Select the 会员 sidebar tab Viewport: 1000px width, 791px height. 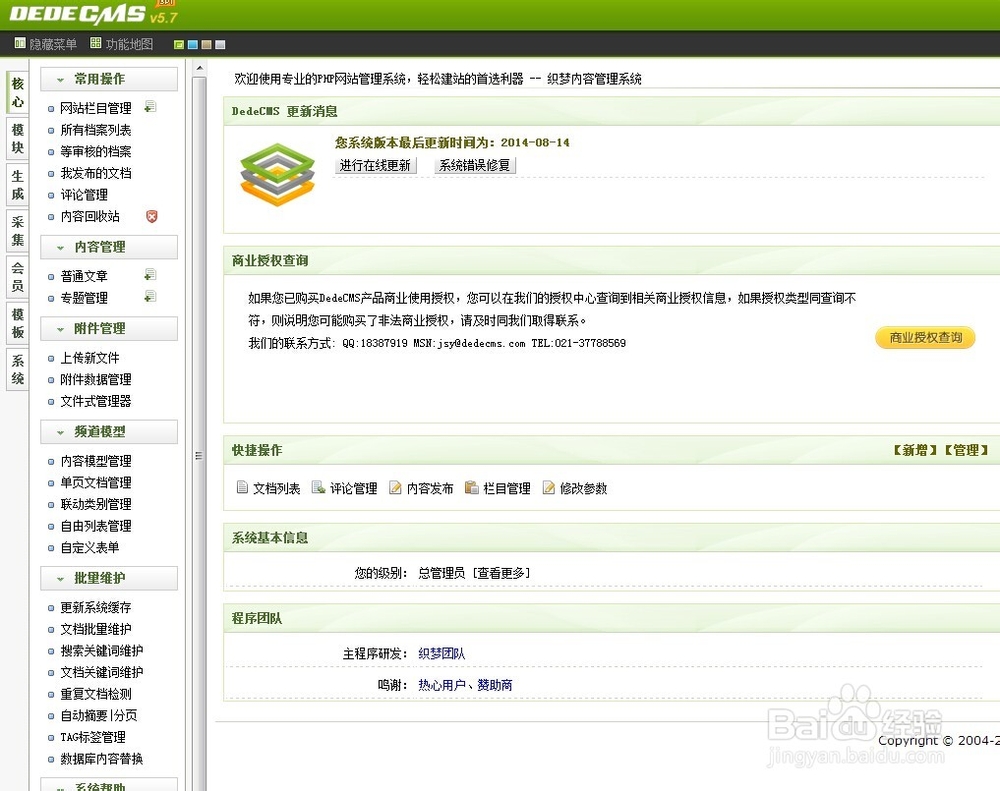18,277
